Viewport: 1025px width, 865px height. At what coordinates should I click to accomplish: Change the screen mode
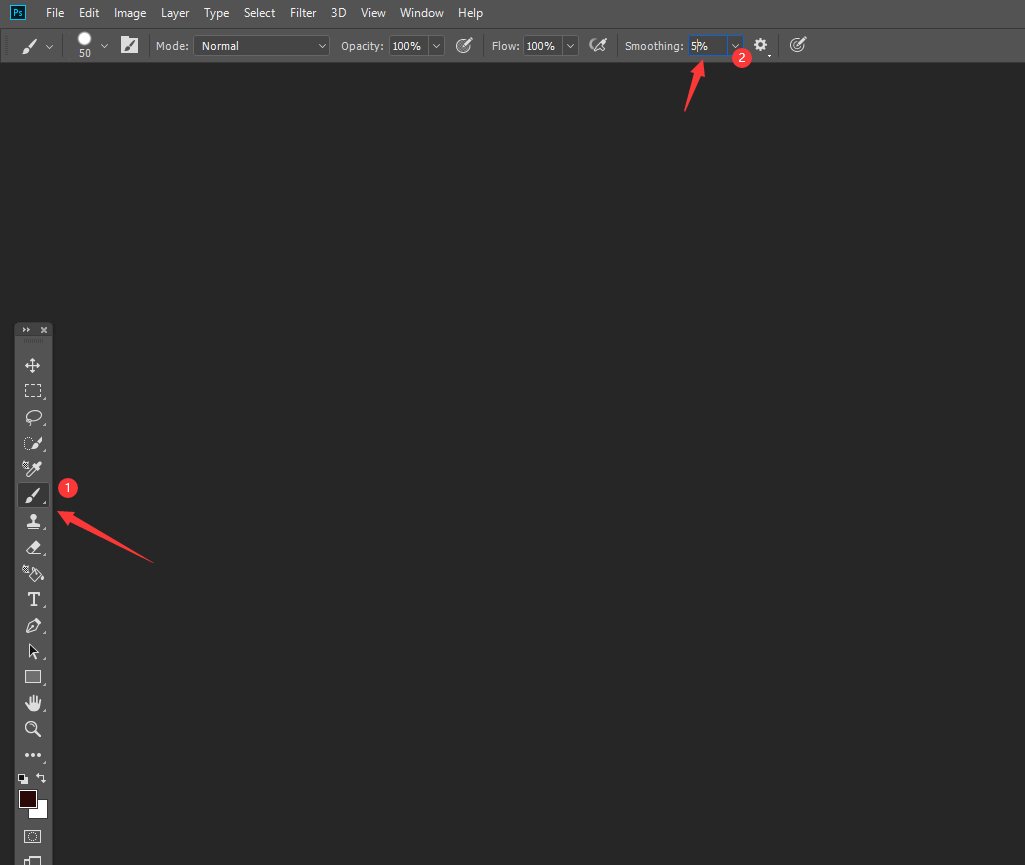33,859
